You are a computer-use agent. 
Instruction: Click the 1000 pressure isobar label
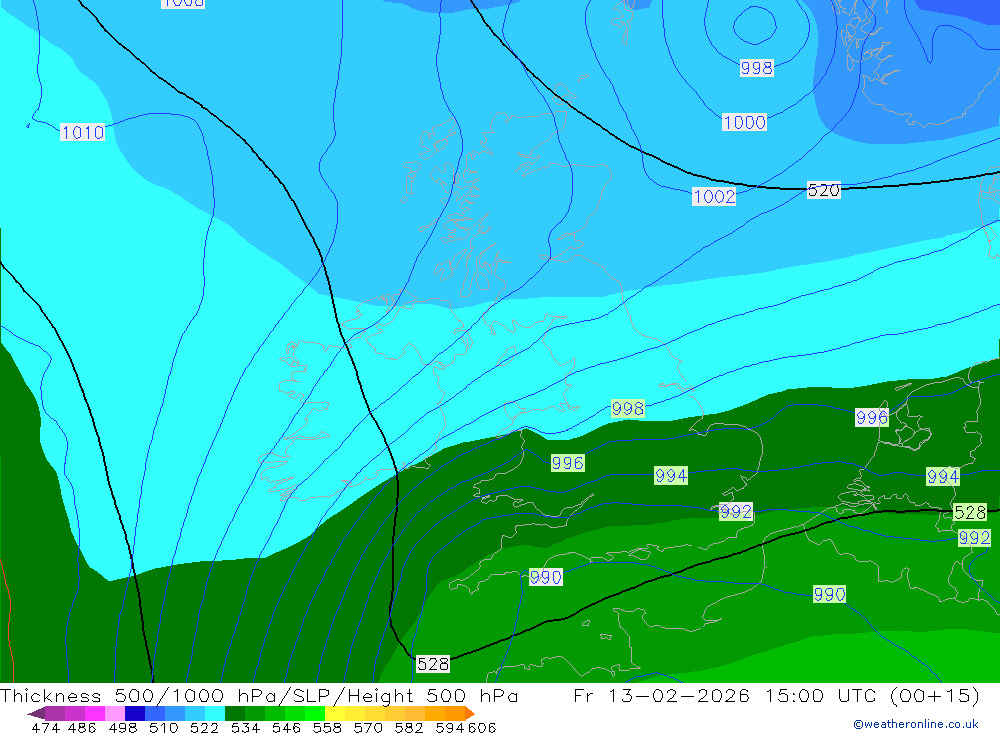pyautogui.click(x=744, y=122)
